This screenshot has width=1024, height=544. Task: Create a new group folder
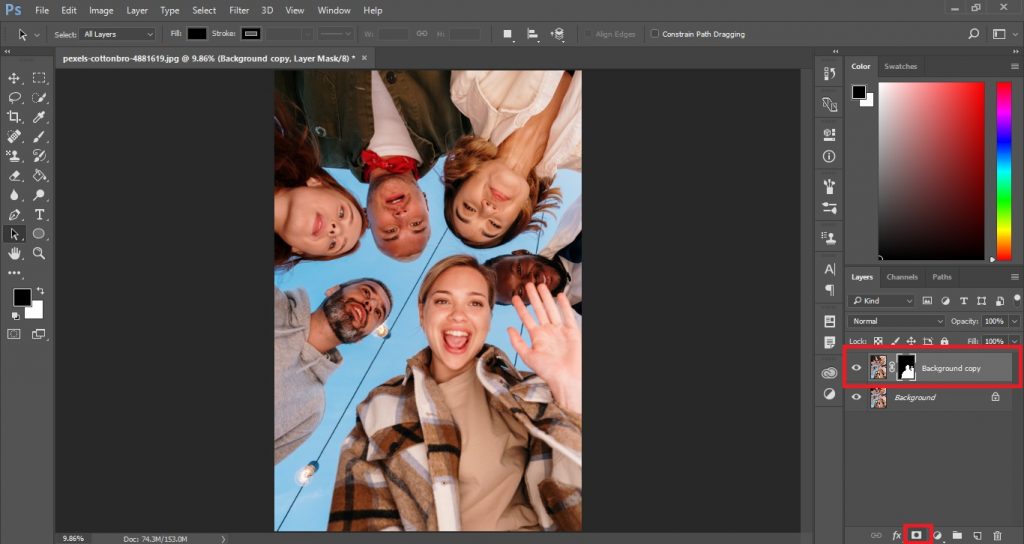click(957, 535)
